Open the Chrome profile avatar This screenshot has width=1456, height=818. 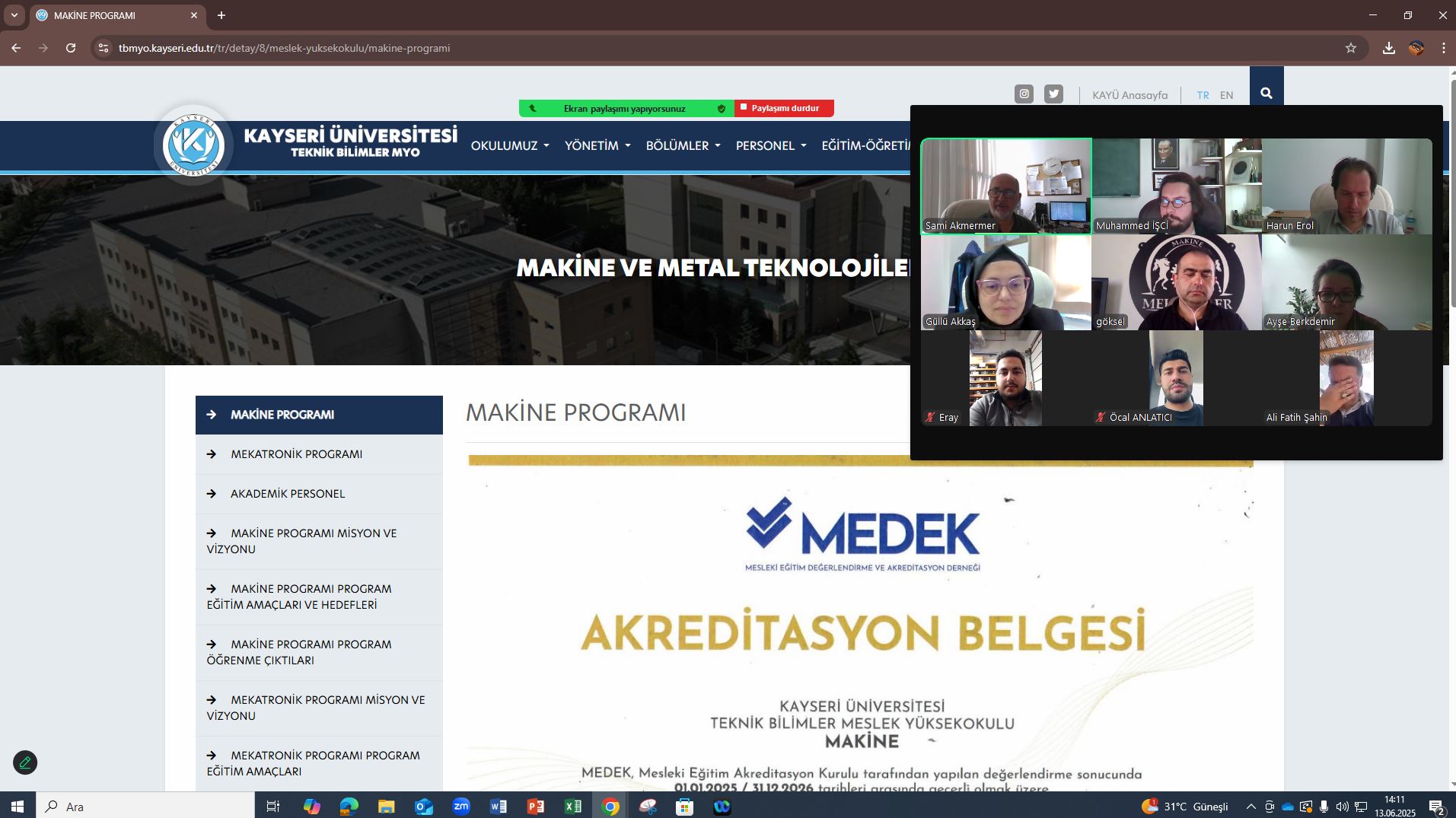tap(1416, 48)
